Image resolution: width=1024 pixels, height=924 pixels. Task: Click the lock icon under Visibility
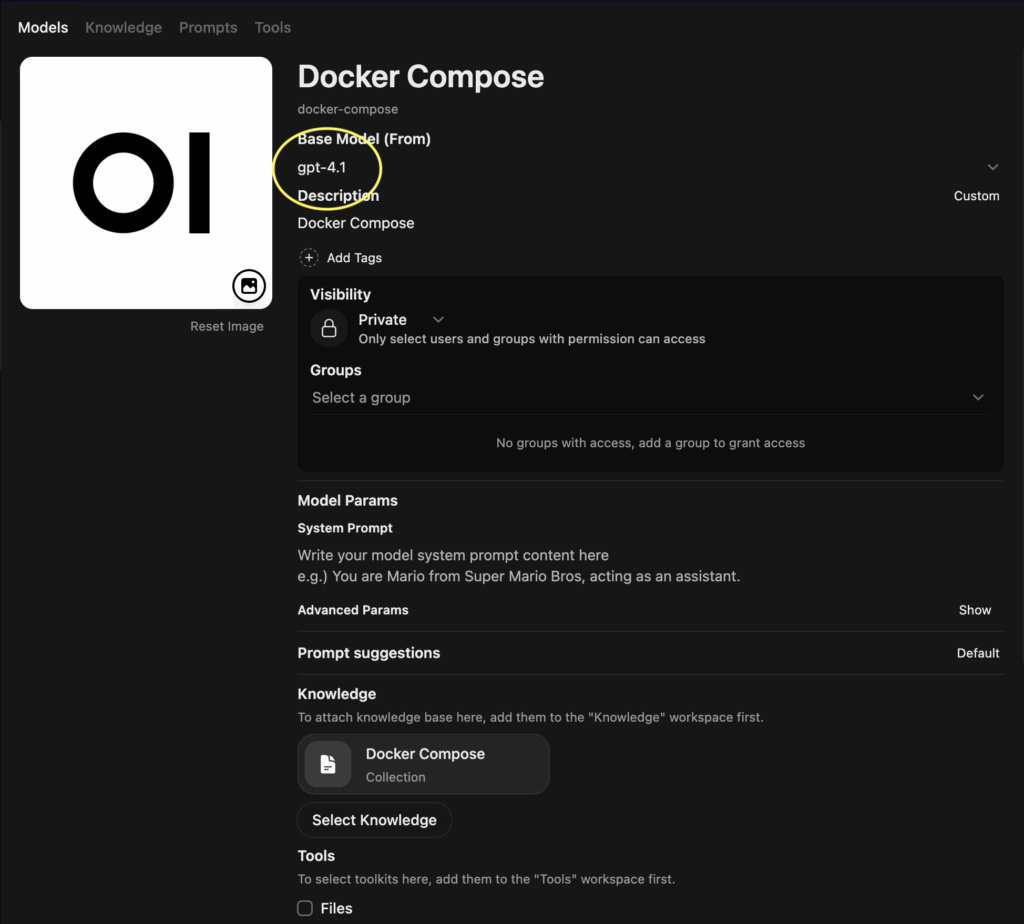coord(329,328)
